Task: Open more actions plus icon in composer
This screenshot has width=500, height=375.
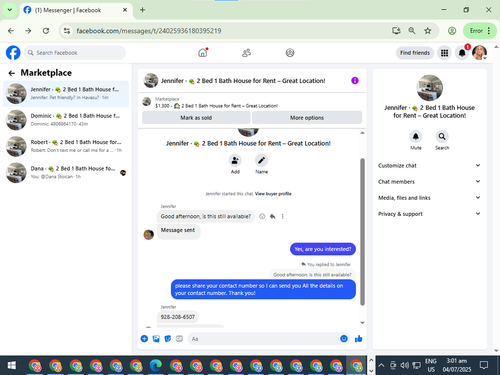Action: [x=144, y=339]
